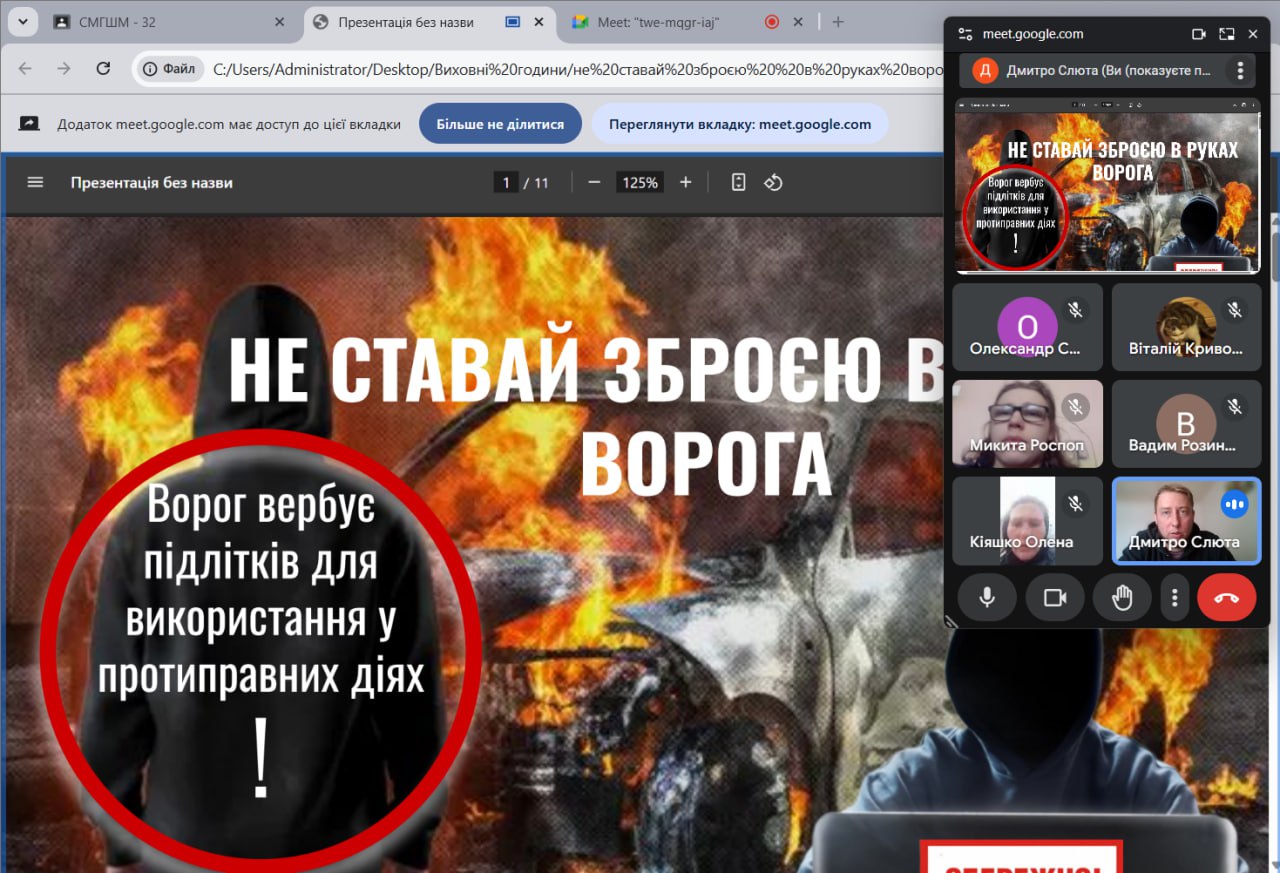Screen dimensions: 1280x873
Task: Click the Презентація без назви document title
Action: (152, 182)
